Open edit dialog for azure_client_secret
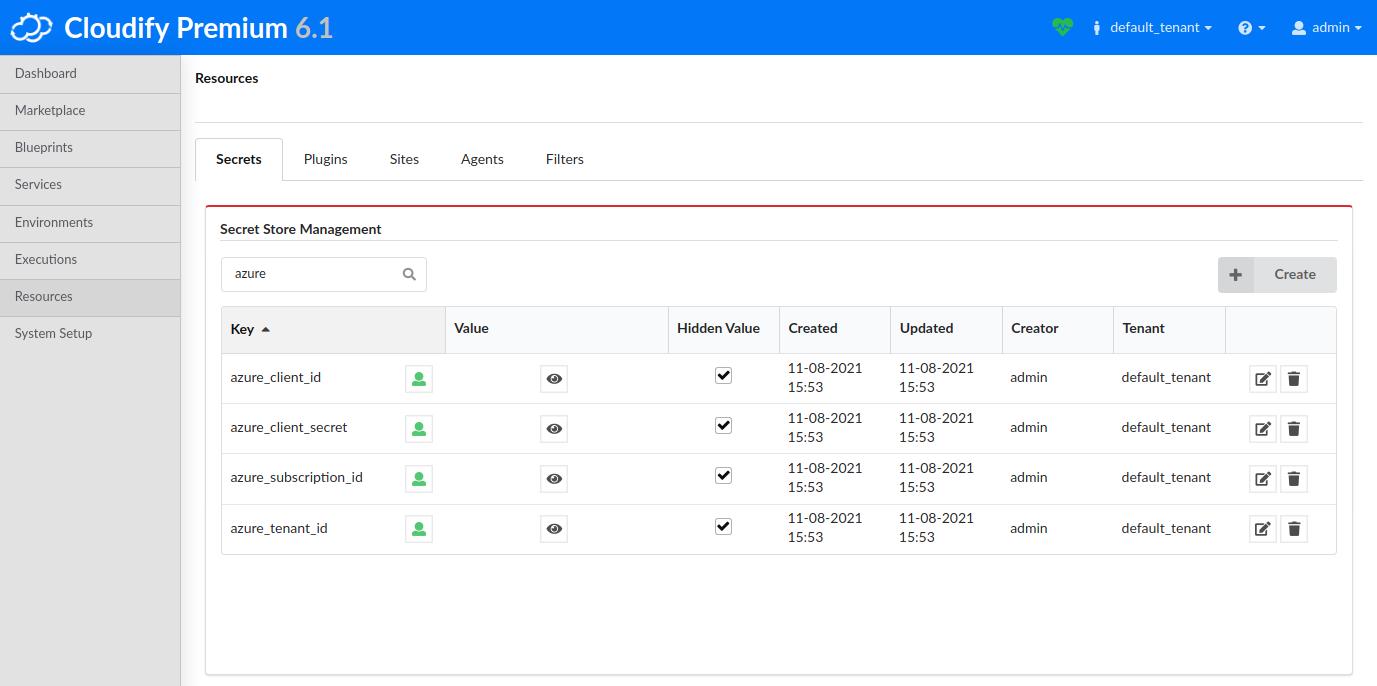 pyautogui.click(x=1261, y=428)
